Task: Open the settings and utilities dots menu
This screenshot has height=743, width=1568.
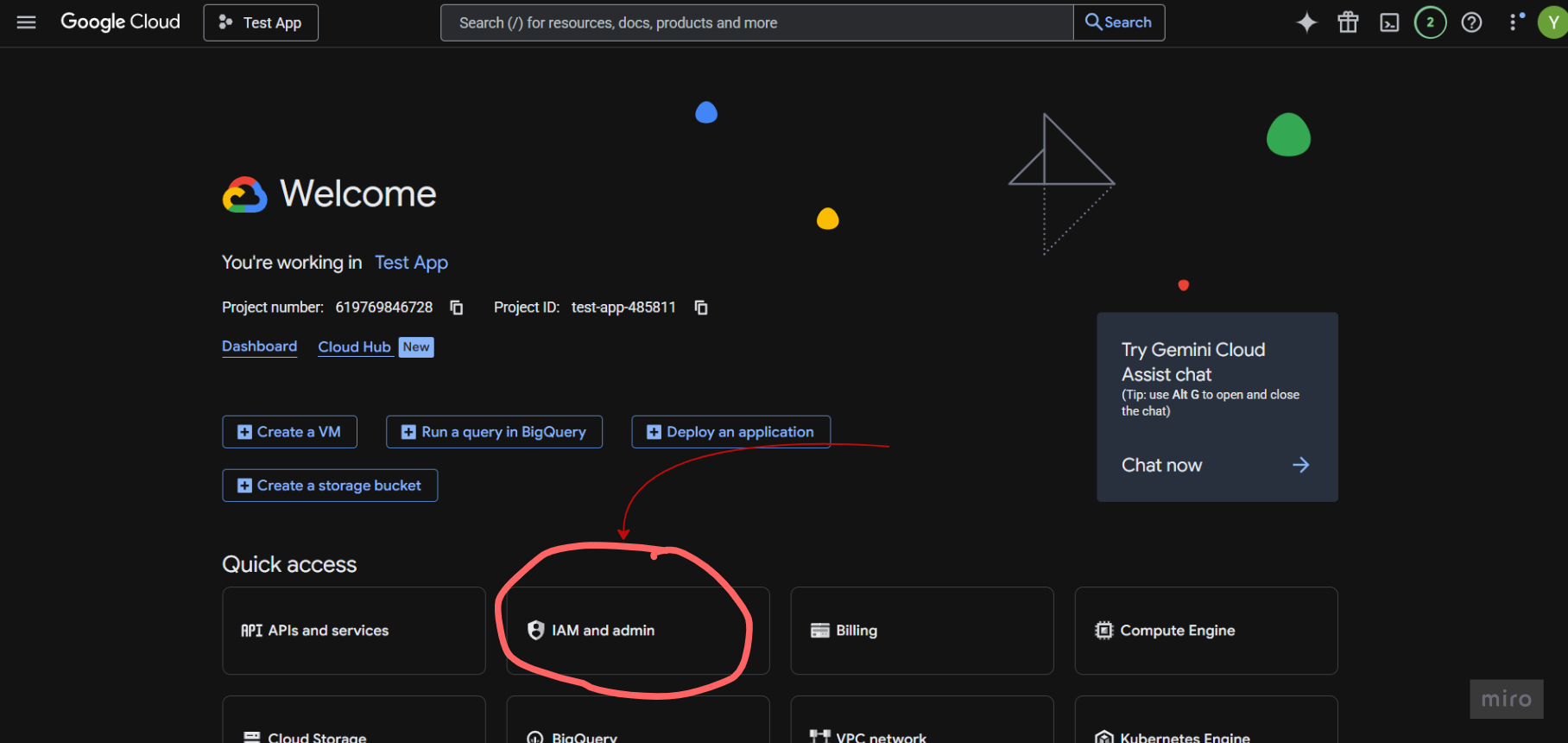Action: [x=1514, y=22]
